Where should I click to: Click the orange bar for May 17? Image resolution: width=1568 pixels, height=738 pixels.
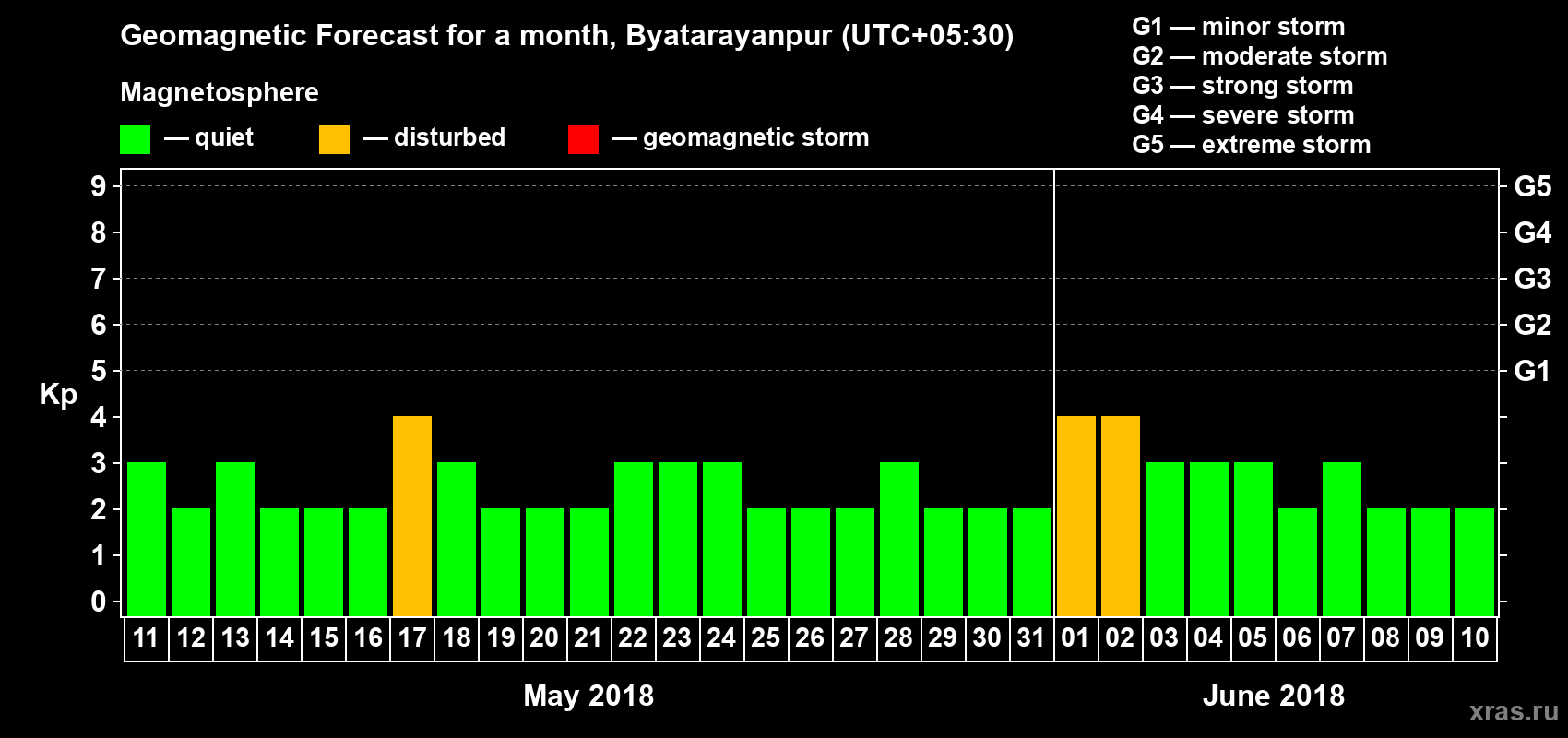pos(412,516)
